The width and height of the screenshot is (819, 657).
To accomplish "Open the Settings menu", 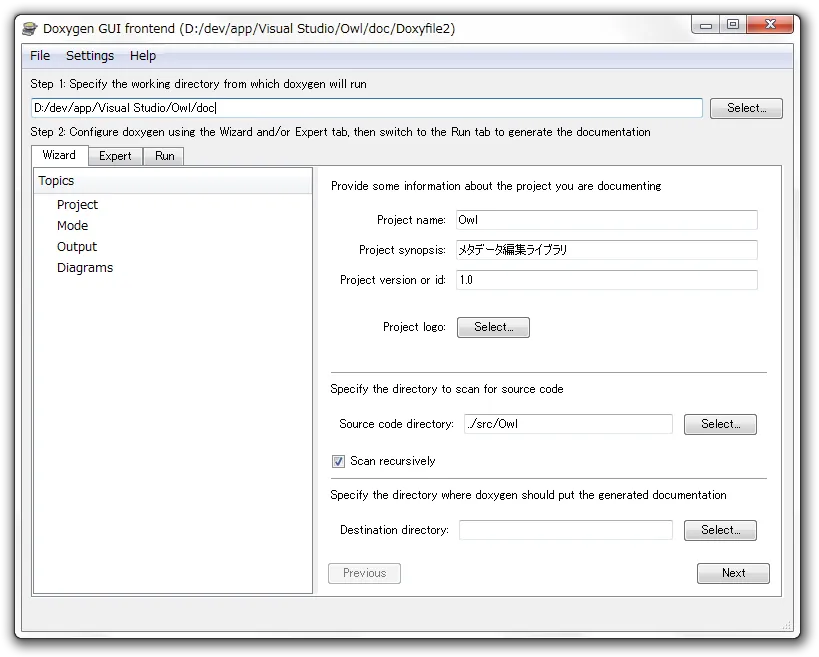I will [90, 56].
